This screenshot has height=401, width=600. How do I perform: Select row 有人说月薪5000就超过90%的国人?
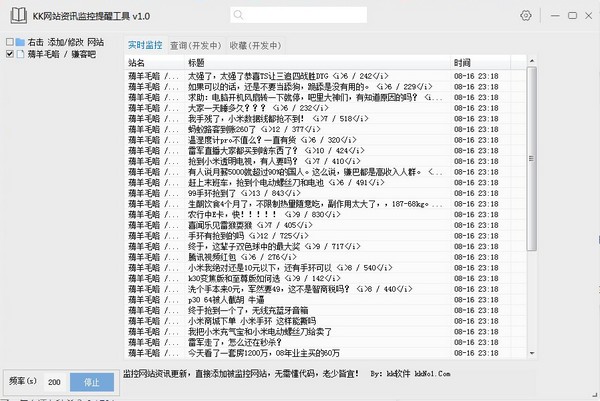point(325,172)
